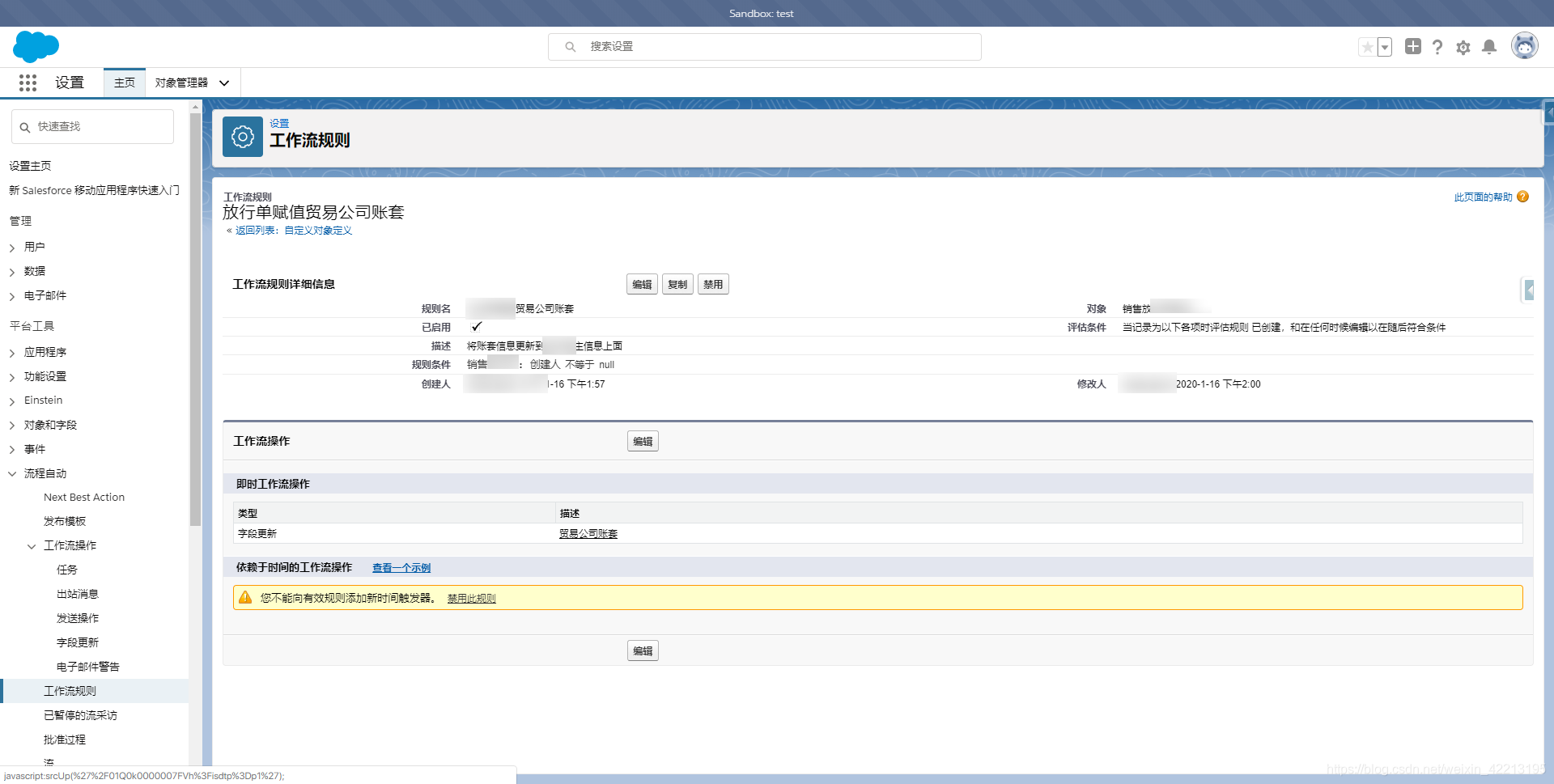Click the workflow rule gear header icon

[x=243, y=137]
